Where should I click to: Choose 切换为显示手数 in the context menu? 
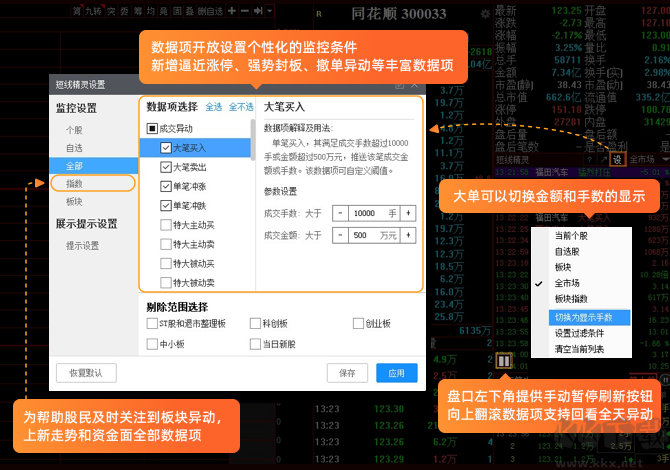pos(589,317)
